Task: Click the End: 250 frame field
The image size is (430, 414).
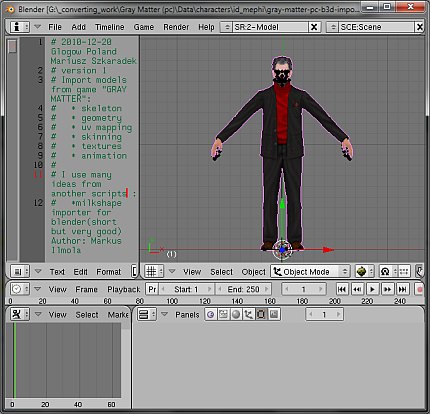Action: pos(243,289)
